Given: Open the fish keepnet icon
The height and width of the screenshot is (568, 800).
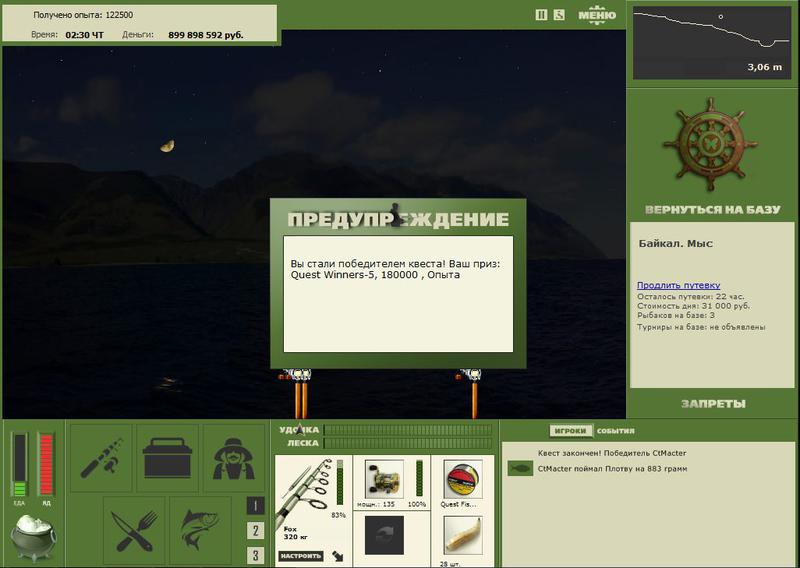Looking at the screenshot, I should (x=199, y=530).
